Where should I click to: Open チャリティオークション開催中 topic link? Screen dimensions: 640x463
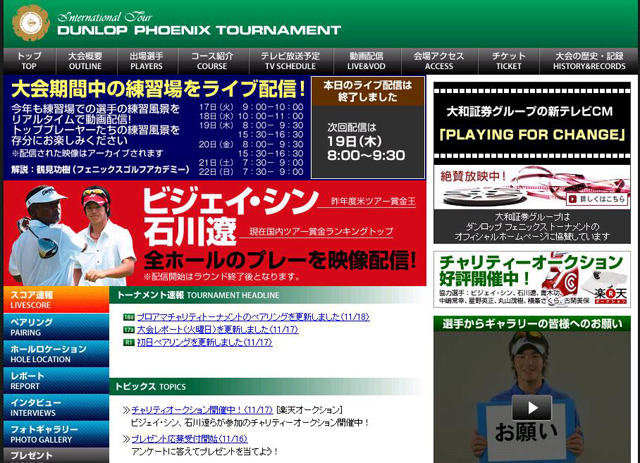pos(202,410)
